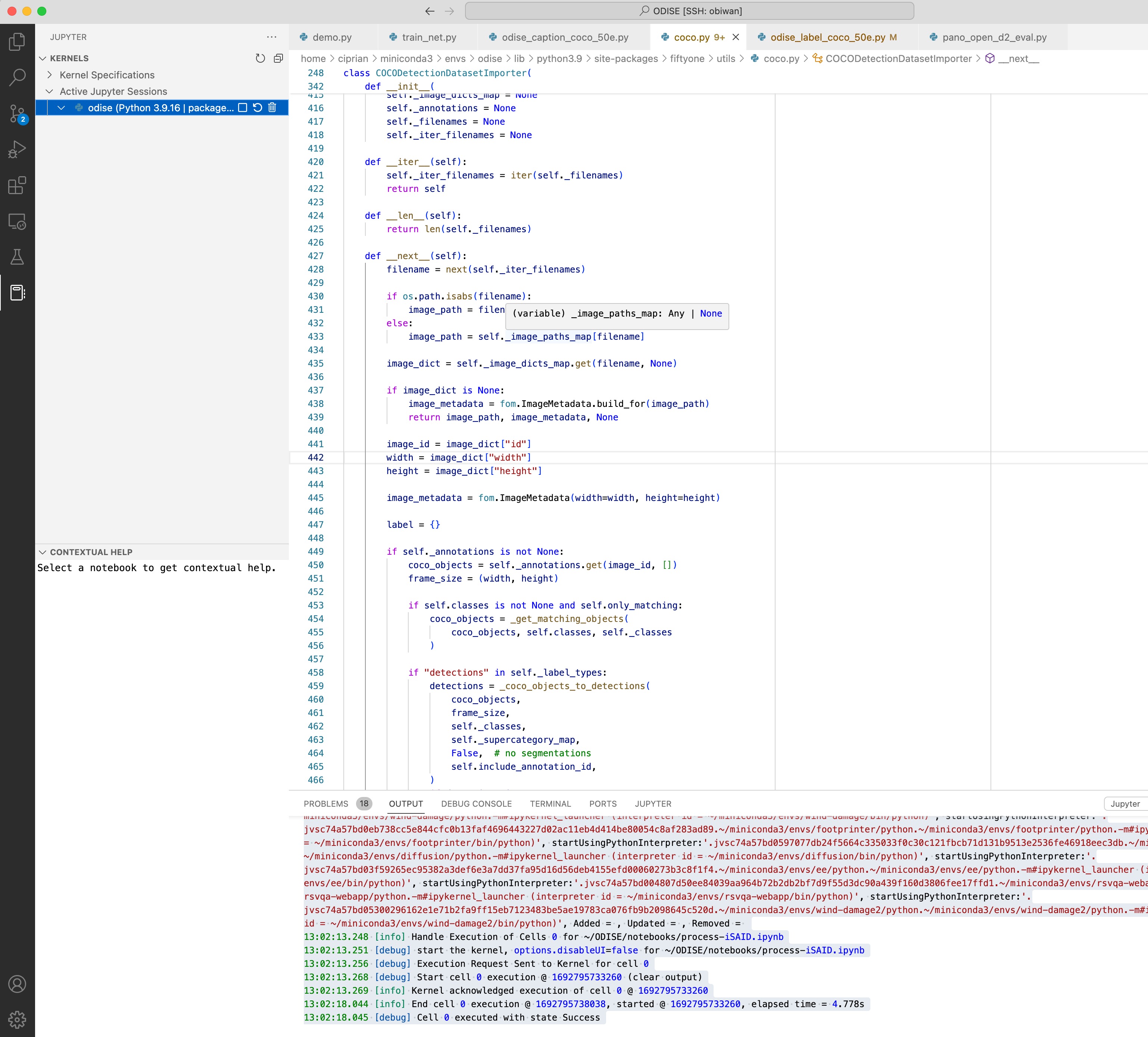The image size is (1148, 1037).
Task: Shut down the odise session via trash icon
Action: [x=273, y=108]
